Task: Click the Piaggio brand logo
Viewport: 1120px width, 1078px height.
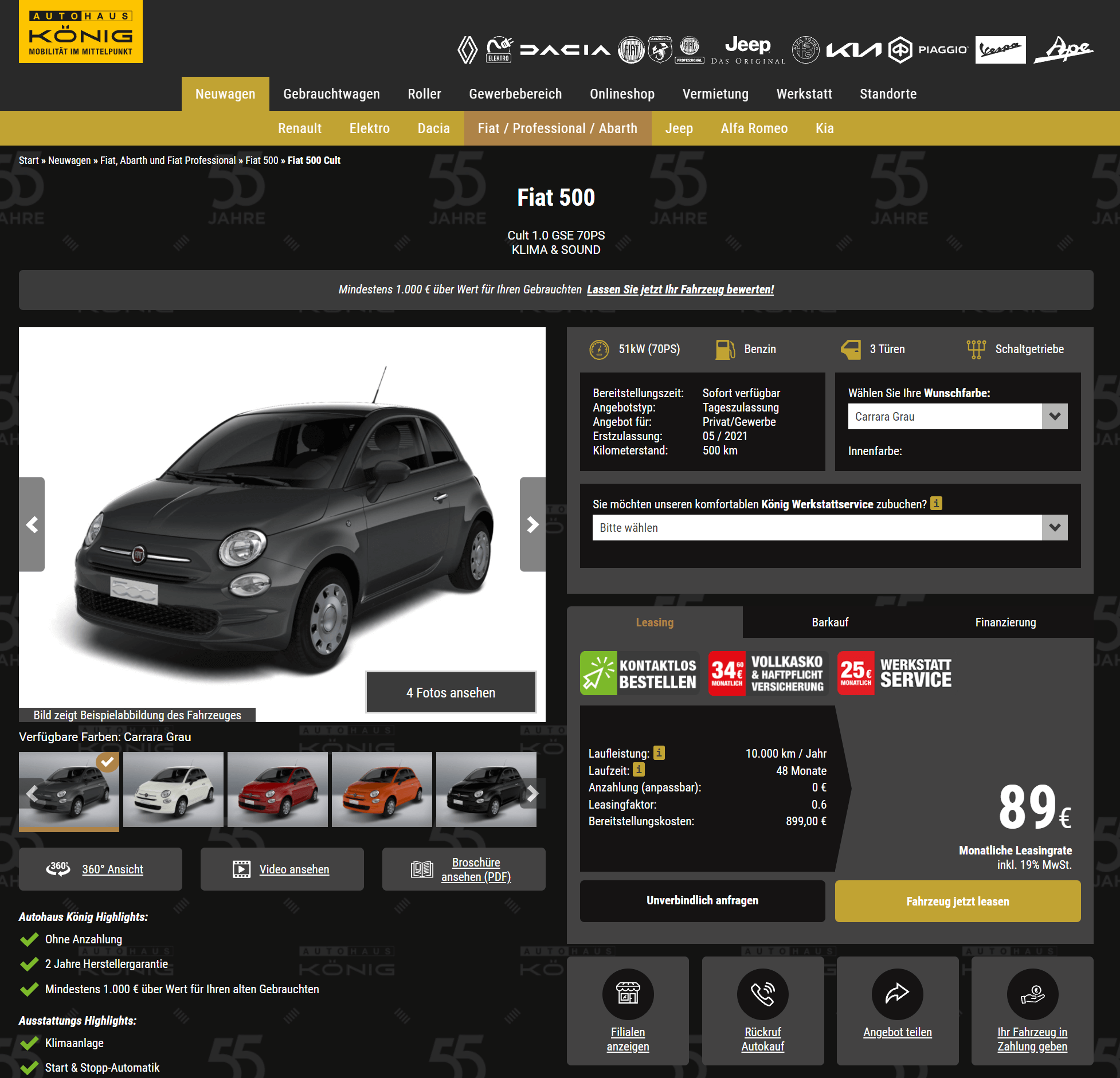Action: coord(927,50)
